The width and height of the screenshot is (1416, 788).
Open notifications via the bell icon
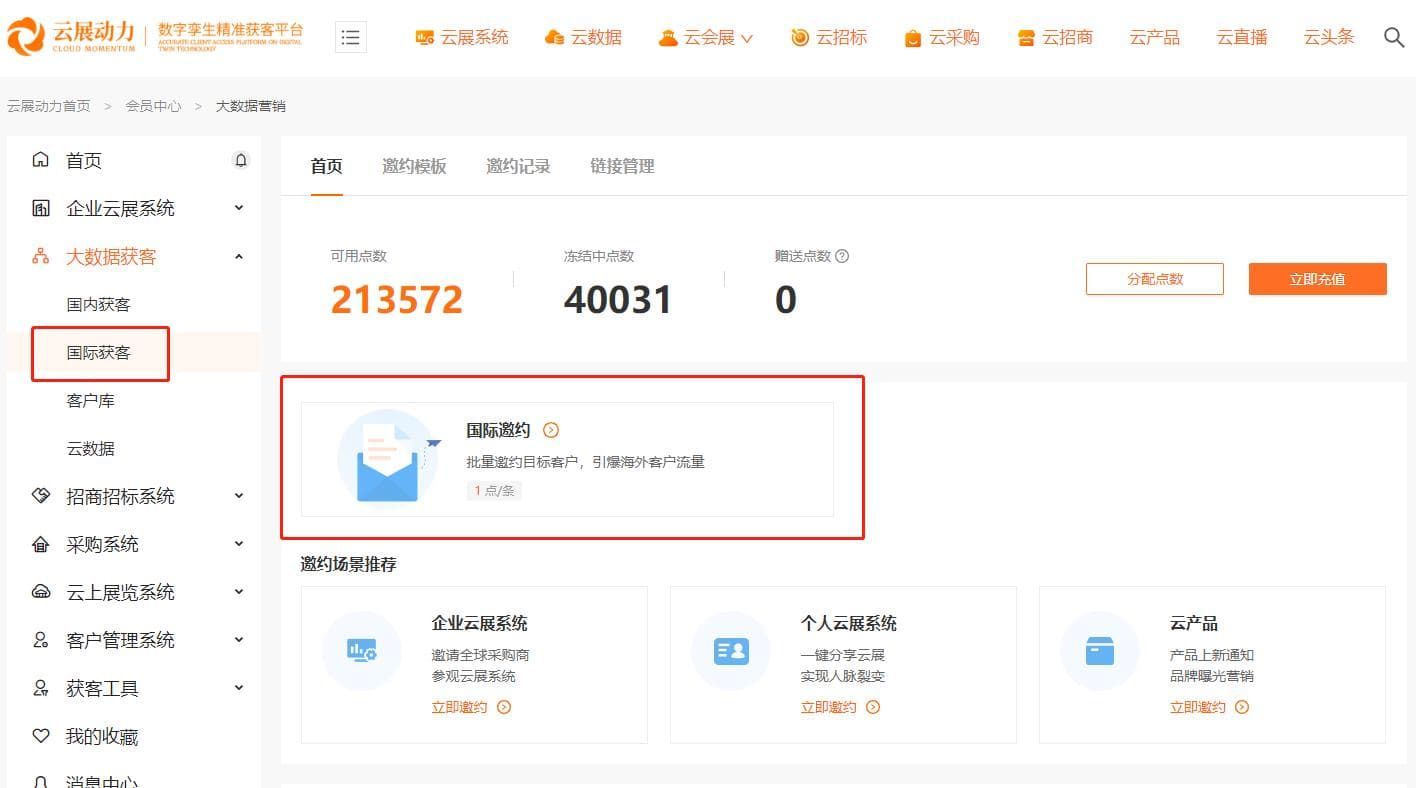coord(241,159)
